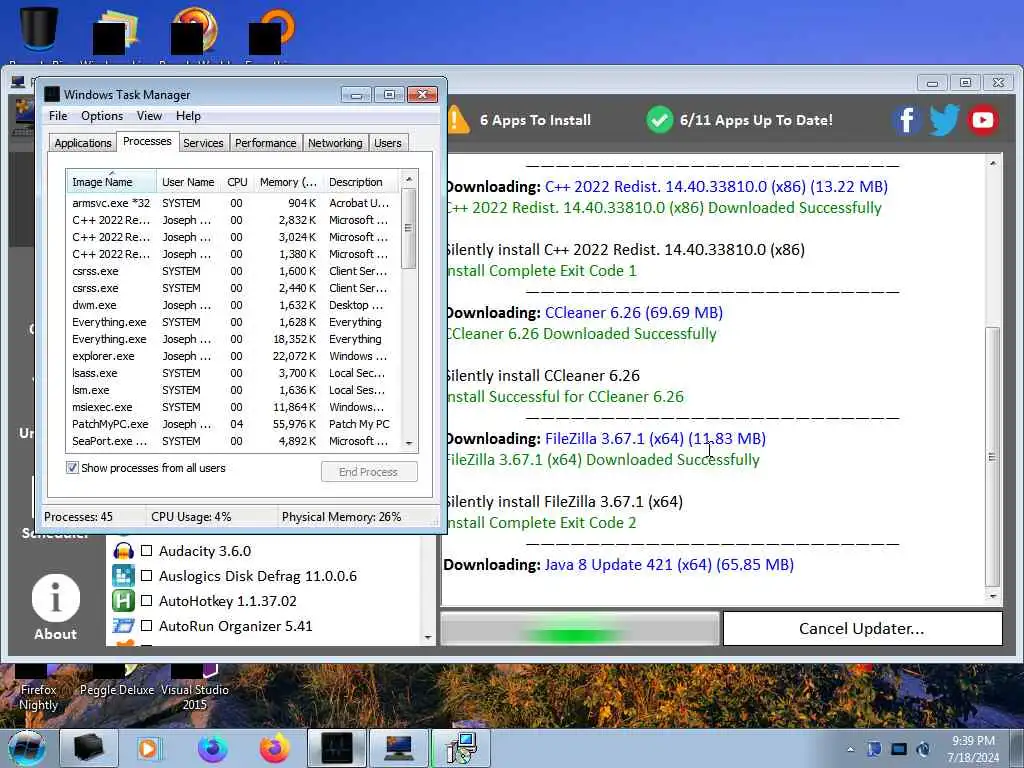
Task: Check the AutoHotkey 1.1.37.02 checkbox
Action: [147, 600]
